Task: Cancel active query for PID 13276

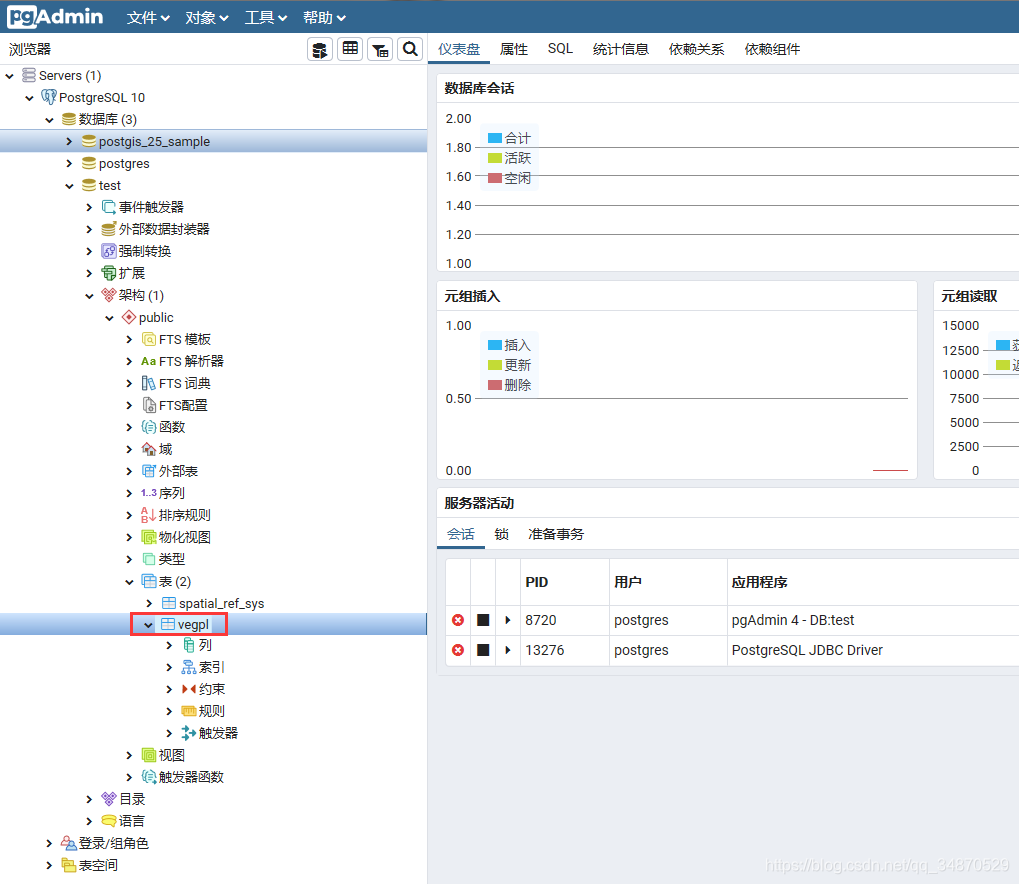Action: [483, 650]
